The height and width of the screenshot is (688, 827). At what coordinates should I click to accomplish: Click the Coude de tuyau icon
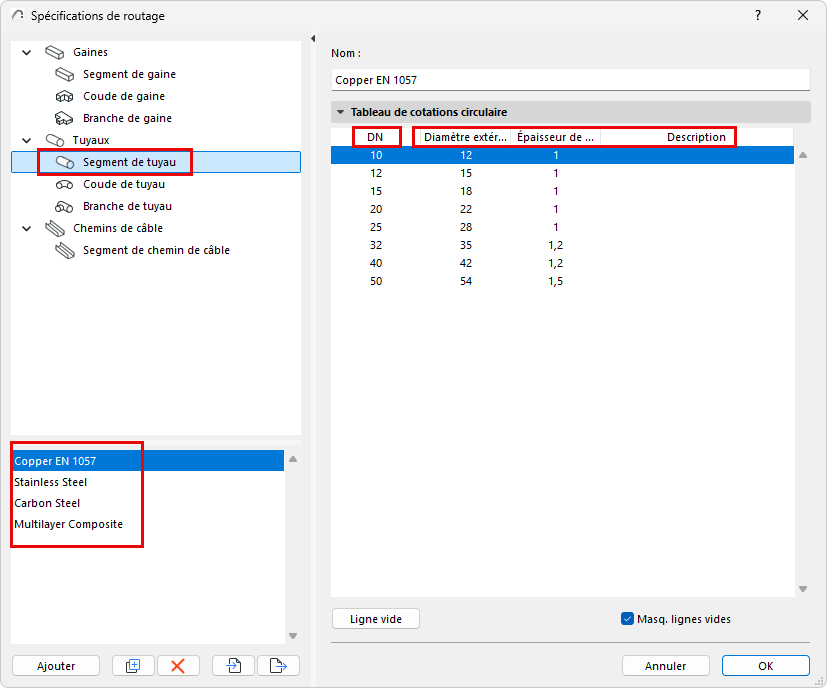(x=64, y=185)
